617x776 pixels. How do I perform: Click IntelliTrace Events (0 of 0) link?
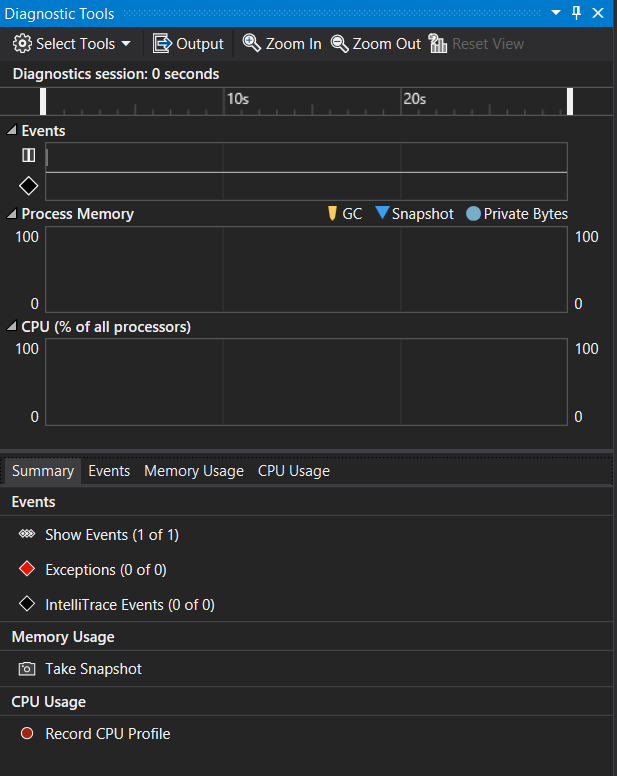click(130, 605)
